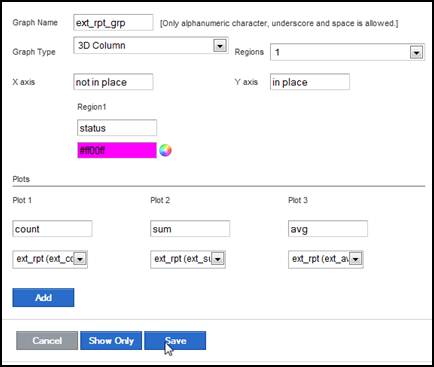Click the Plot 1 count name field
Screen dimensions: 434x367
point(52,229)
